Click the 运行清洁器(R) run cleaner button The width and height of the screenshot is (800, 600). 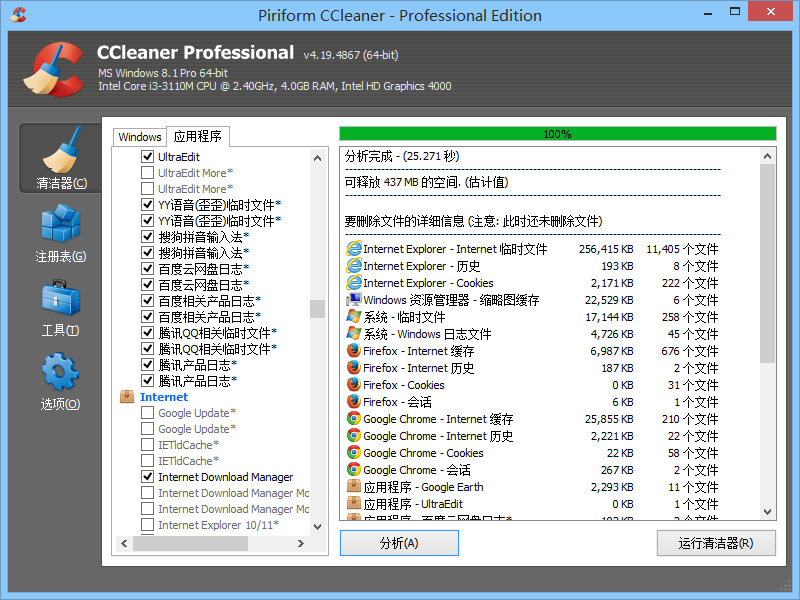(716, 543)
